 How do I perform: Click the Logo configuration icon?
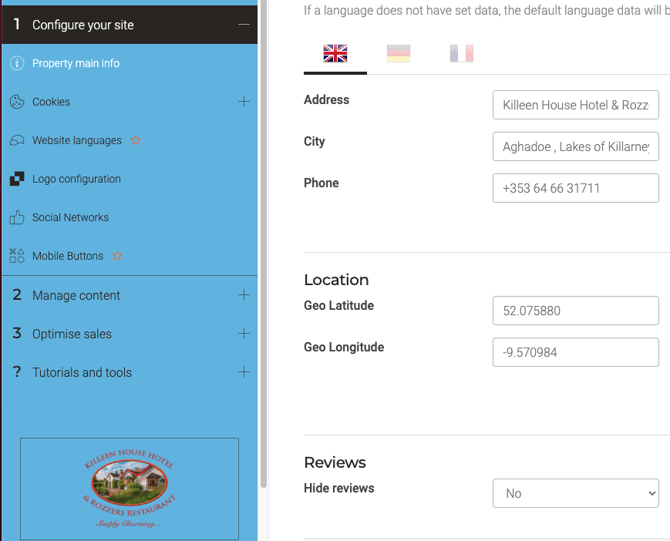point(17,179)
